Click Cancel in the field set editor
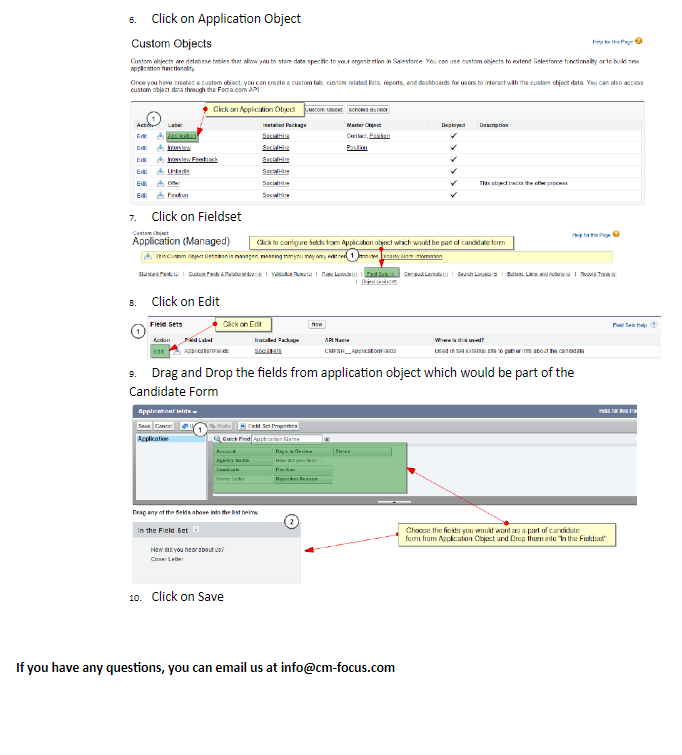Image resolution: width=682 pixels, height=755 pixels. tap(164, 426)
